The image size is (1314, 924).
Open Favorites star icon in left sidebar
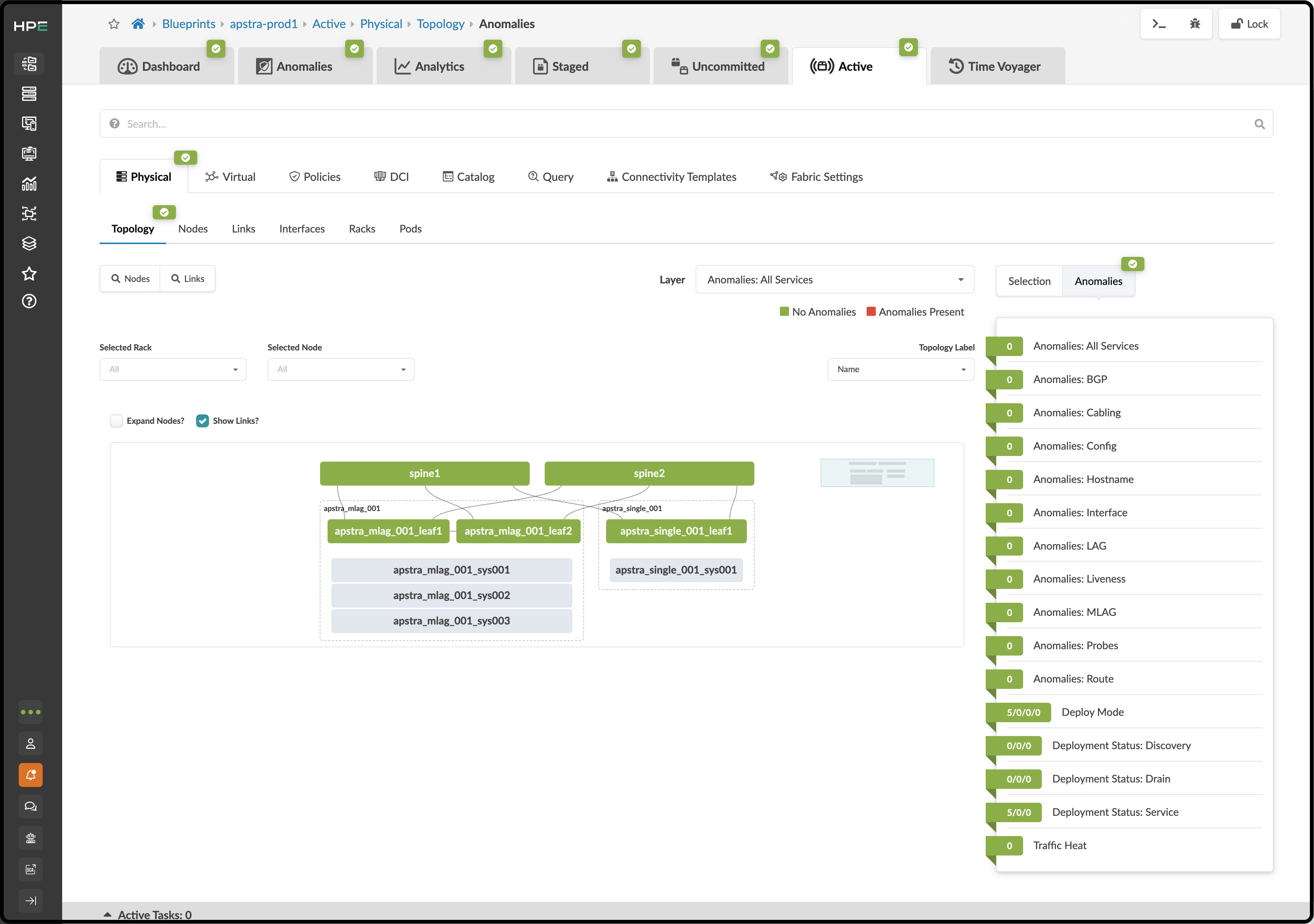coord(29,274)
